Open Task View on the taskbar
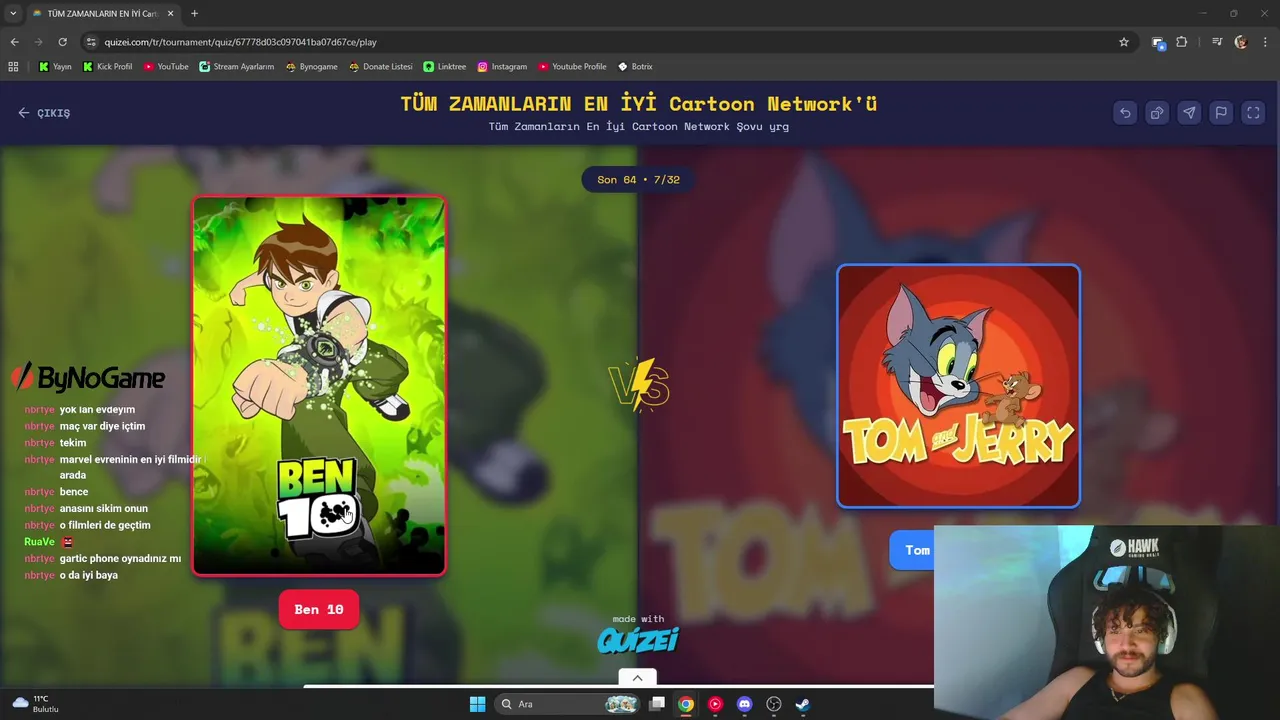Image resolution: width=1280 pixels, height=720 pixels. pyautogui.click(x=657, y=704)
